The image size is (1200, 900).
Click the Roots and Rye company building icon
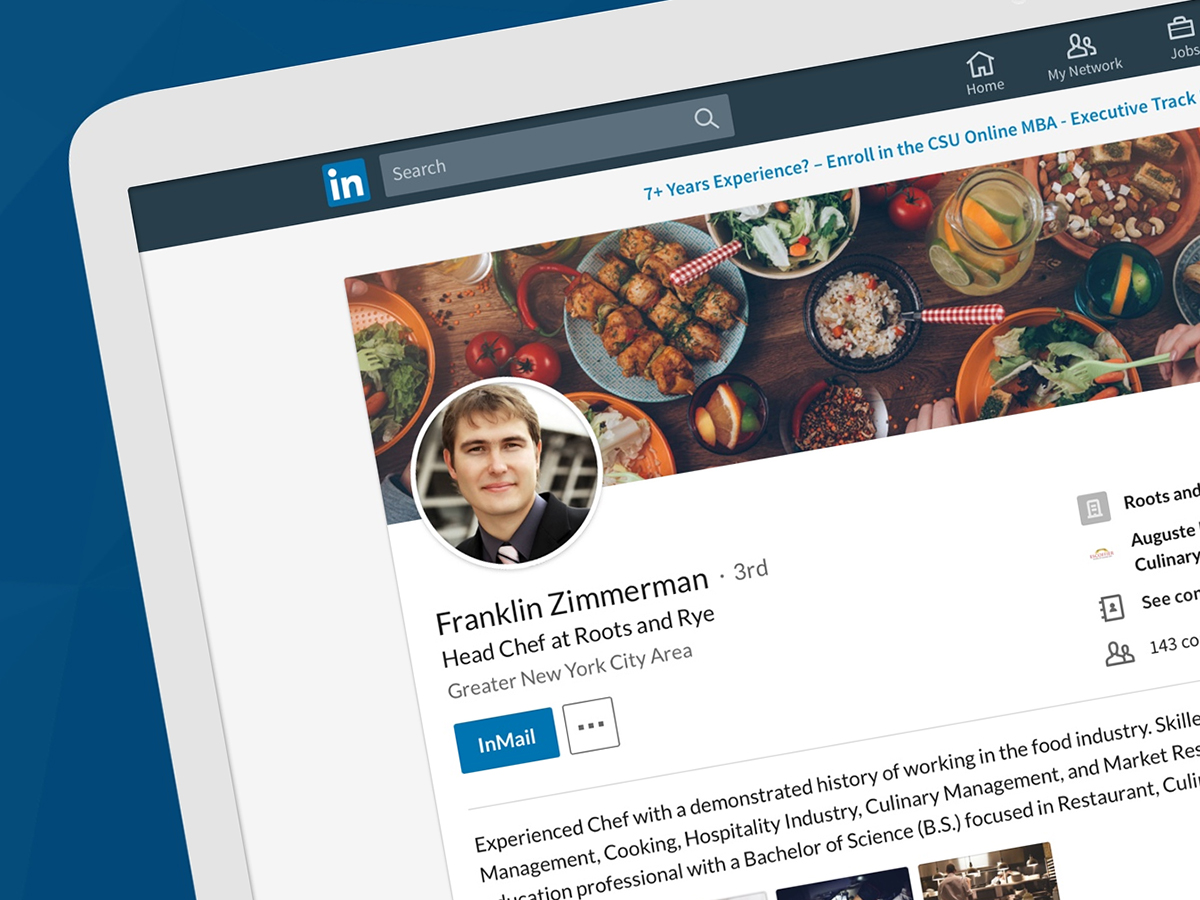click(x=1094, y=508)
